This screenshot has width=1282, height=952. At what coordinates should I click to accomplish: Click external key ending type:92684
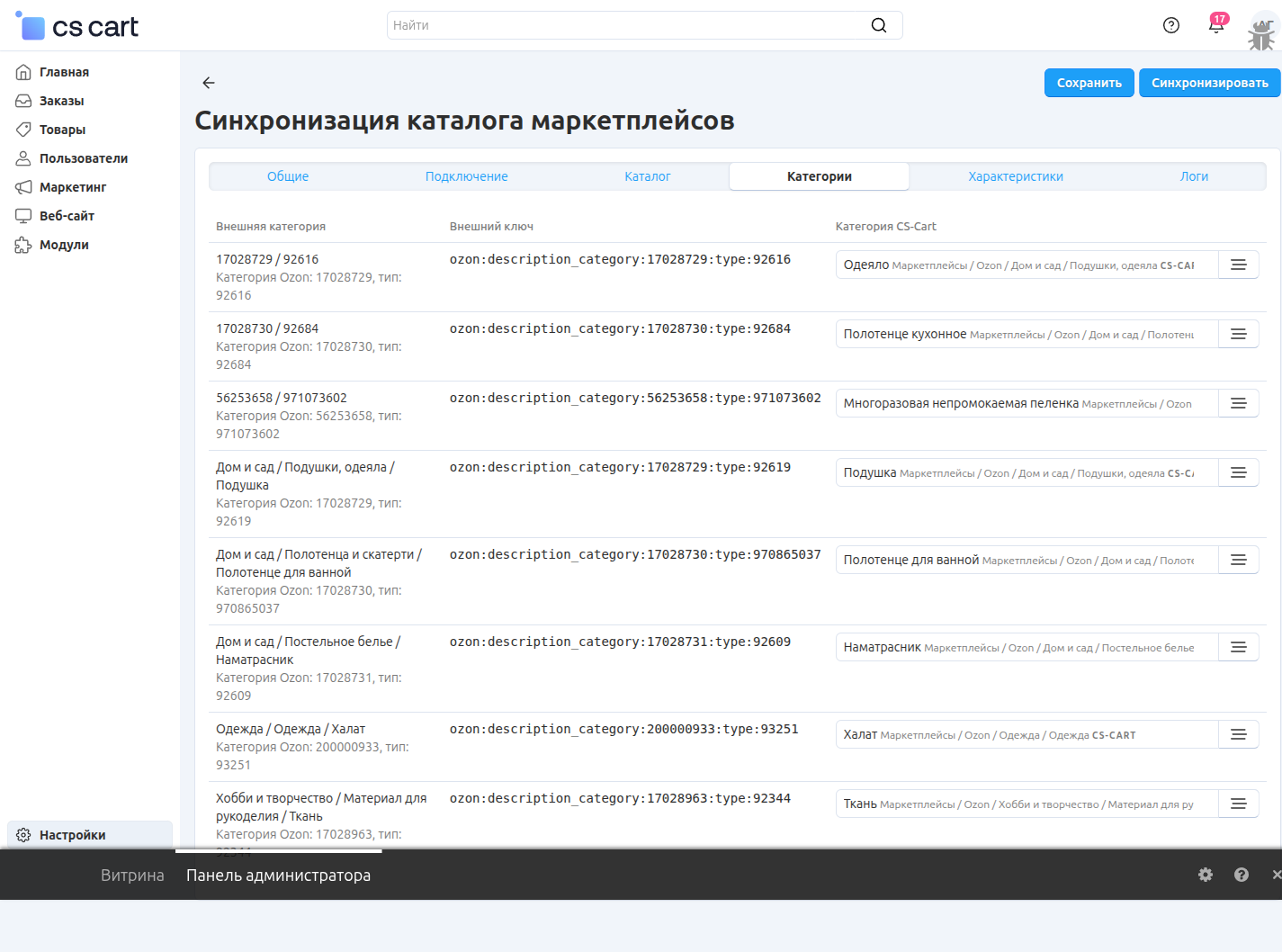coord(620,328)
